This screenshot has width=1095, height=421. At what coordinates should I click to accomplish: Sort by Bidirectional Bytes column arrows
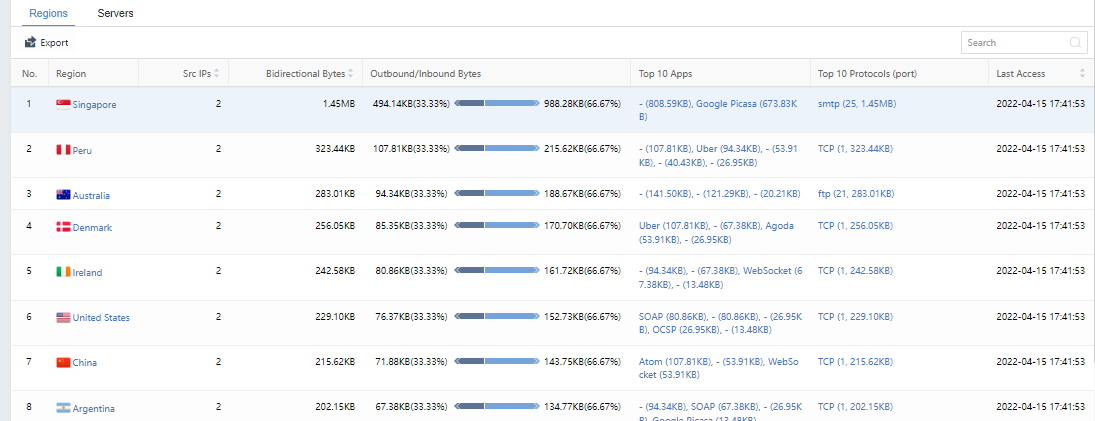point(351,73)
